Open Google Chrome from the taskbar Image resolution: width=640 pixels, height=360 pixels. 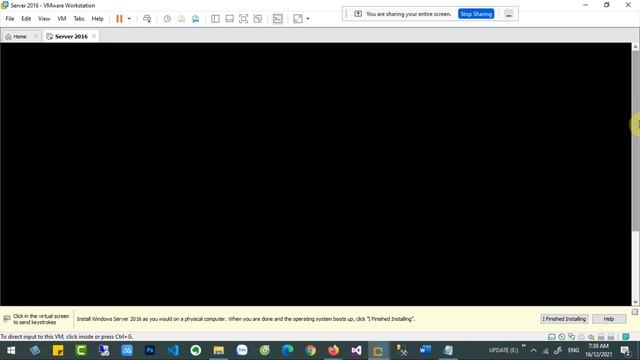tap(311, 350)
